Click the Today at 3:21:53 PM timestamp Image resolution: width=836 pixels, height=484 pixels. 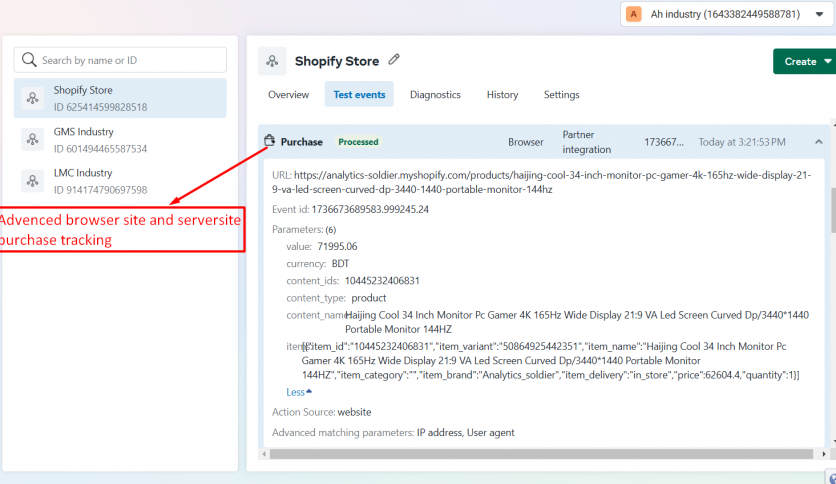point(742,142)
